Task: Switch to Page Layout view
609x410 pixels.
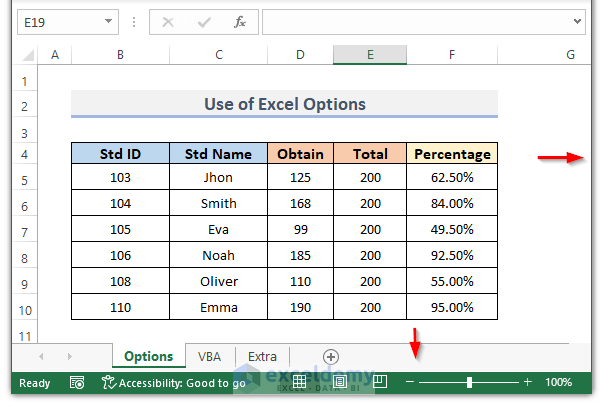Action: pyautogui.click(x=341, y=382)
